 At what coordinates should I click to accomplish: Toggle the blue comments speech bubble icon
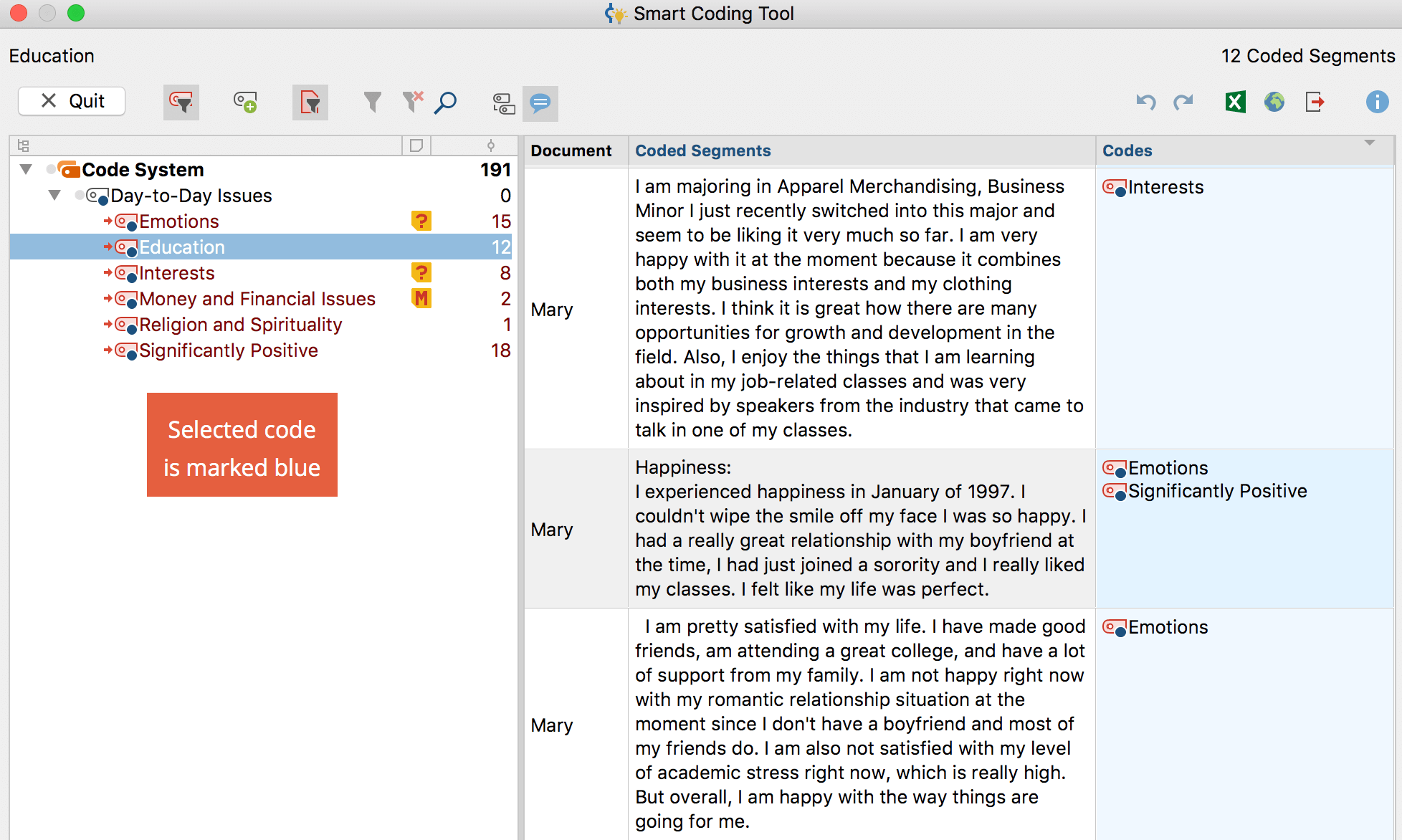pyautogui.click(x=540, y=104)
